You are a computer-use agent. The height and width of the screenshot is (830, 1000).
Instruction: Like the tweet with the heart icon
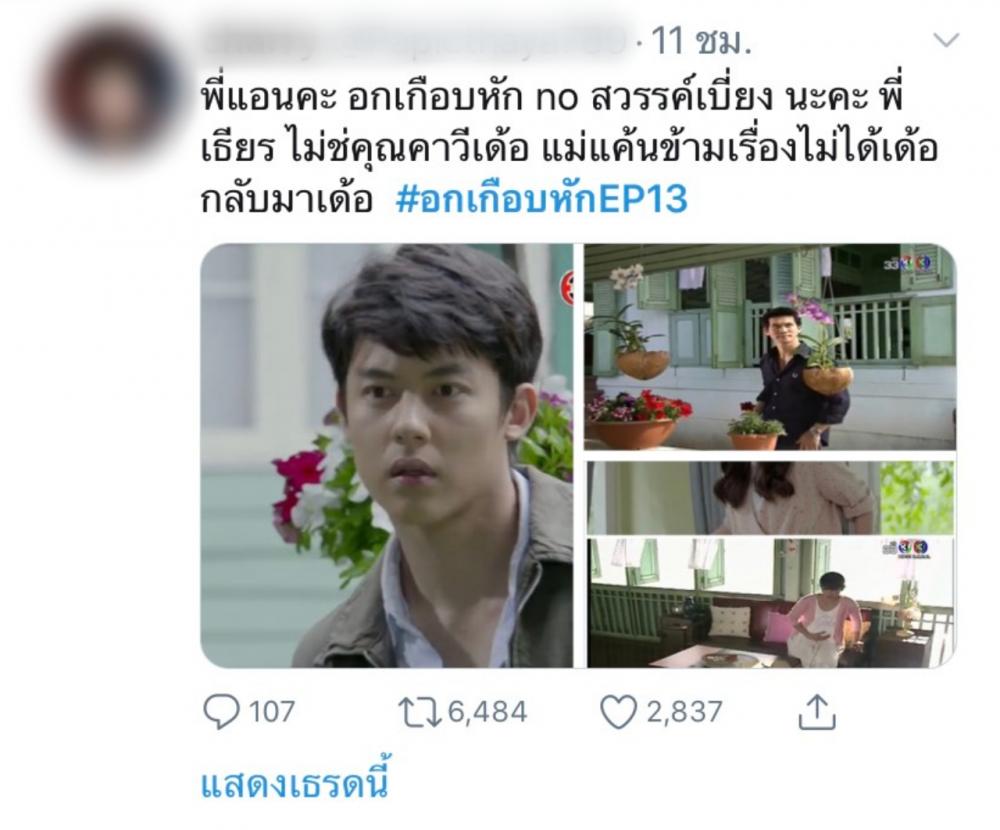[618, 712]
